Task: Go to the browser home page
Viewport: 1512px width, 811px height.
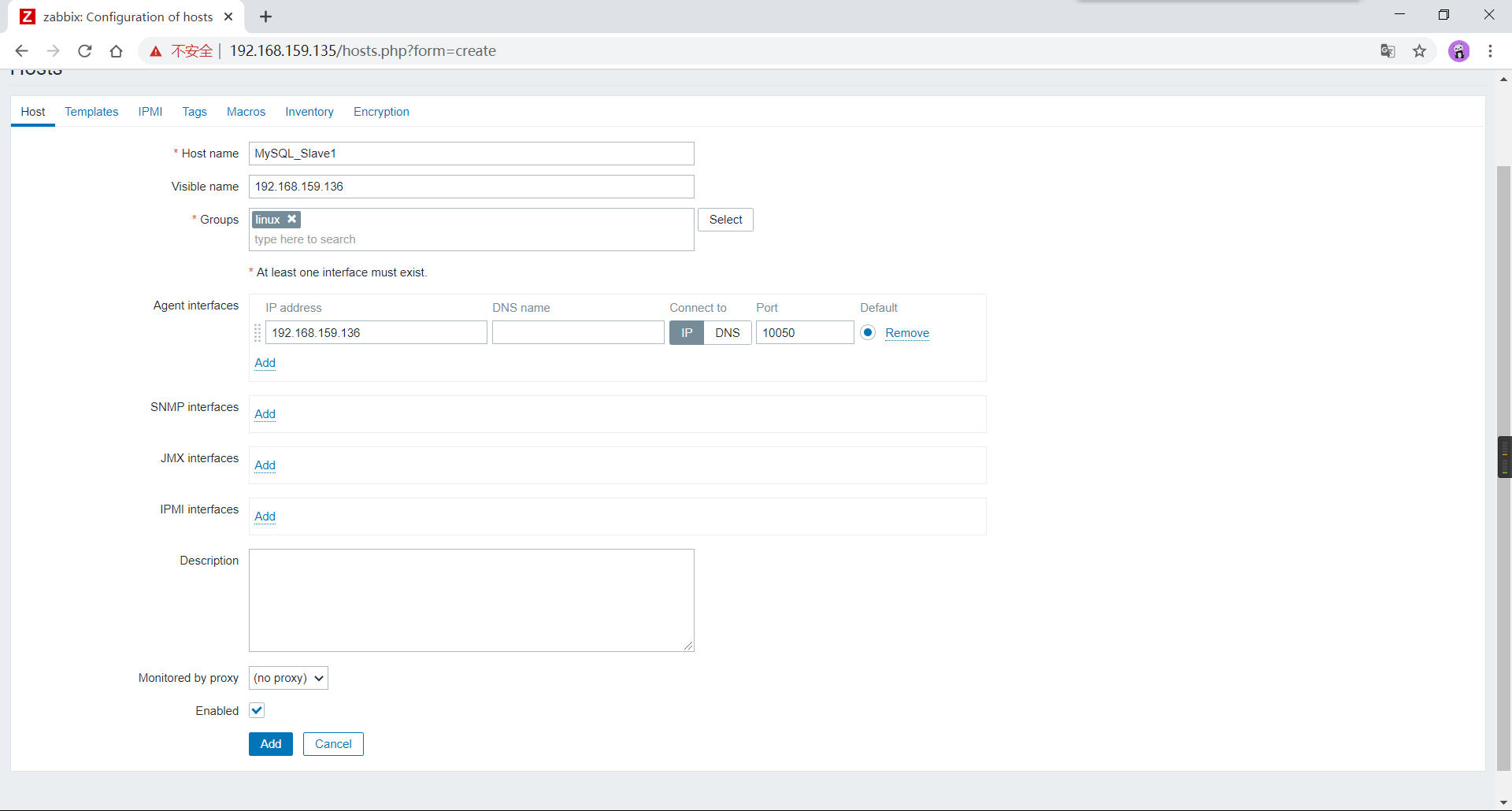Action: pos(117,51)
